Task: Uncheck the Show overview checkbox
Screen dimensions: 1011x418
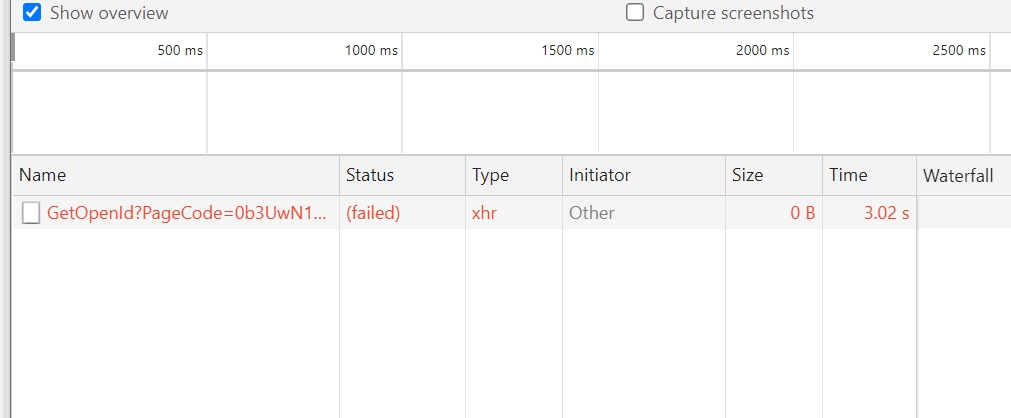Action: [x=32, y=13]
